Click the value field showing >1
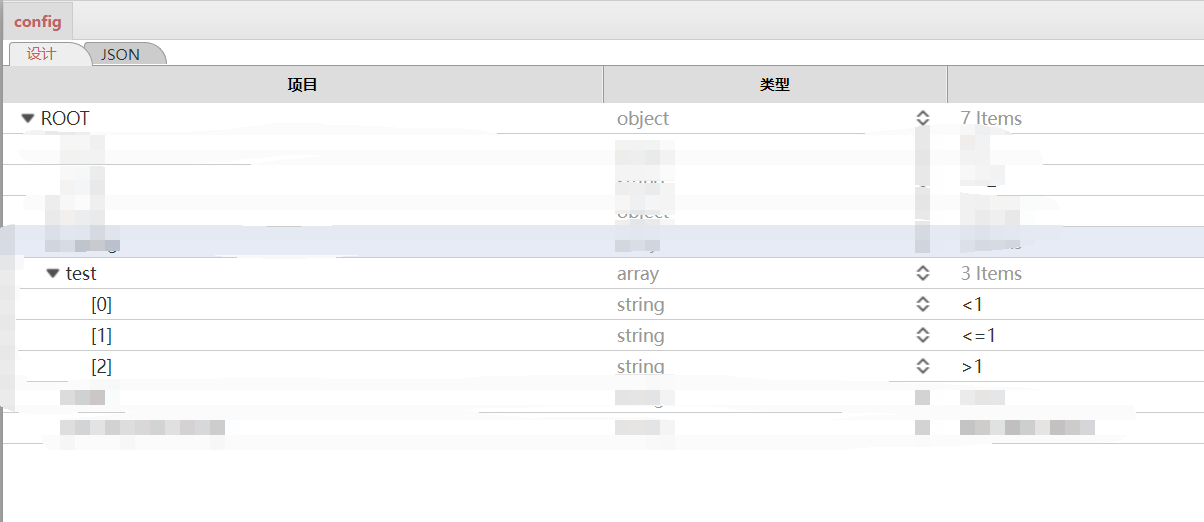This screenshot has width=1204, height=522. (x=971, y=366)
